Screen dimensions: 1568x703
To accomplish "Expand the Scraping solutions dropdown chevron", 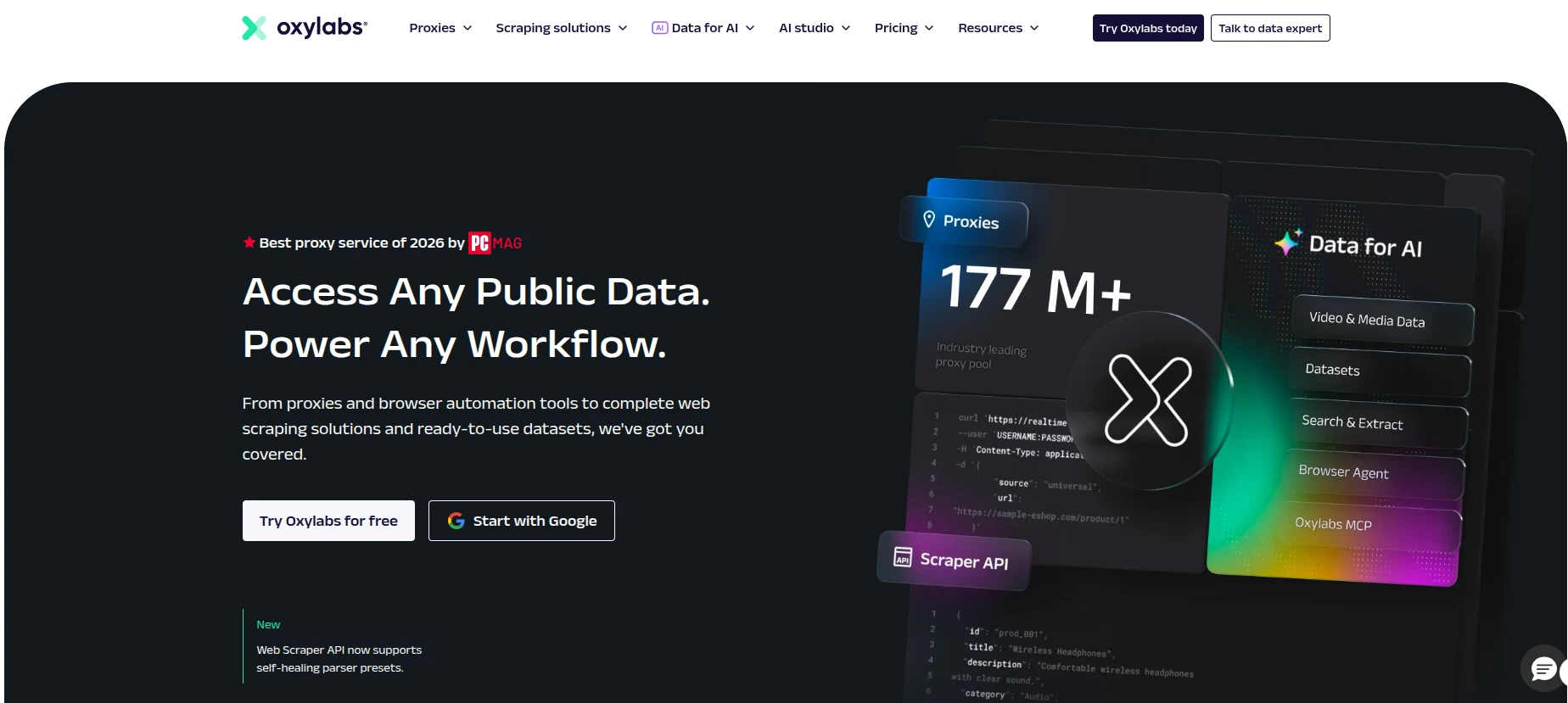I will (x=623, y=28).
